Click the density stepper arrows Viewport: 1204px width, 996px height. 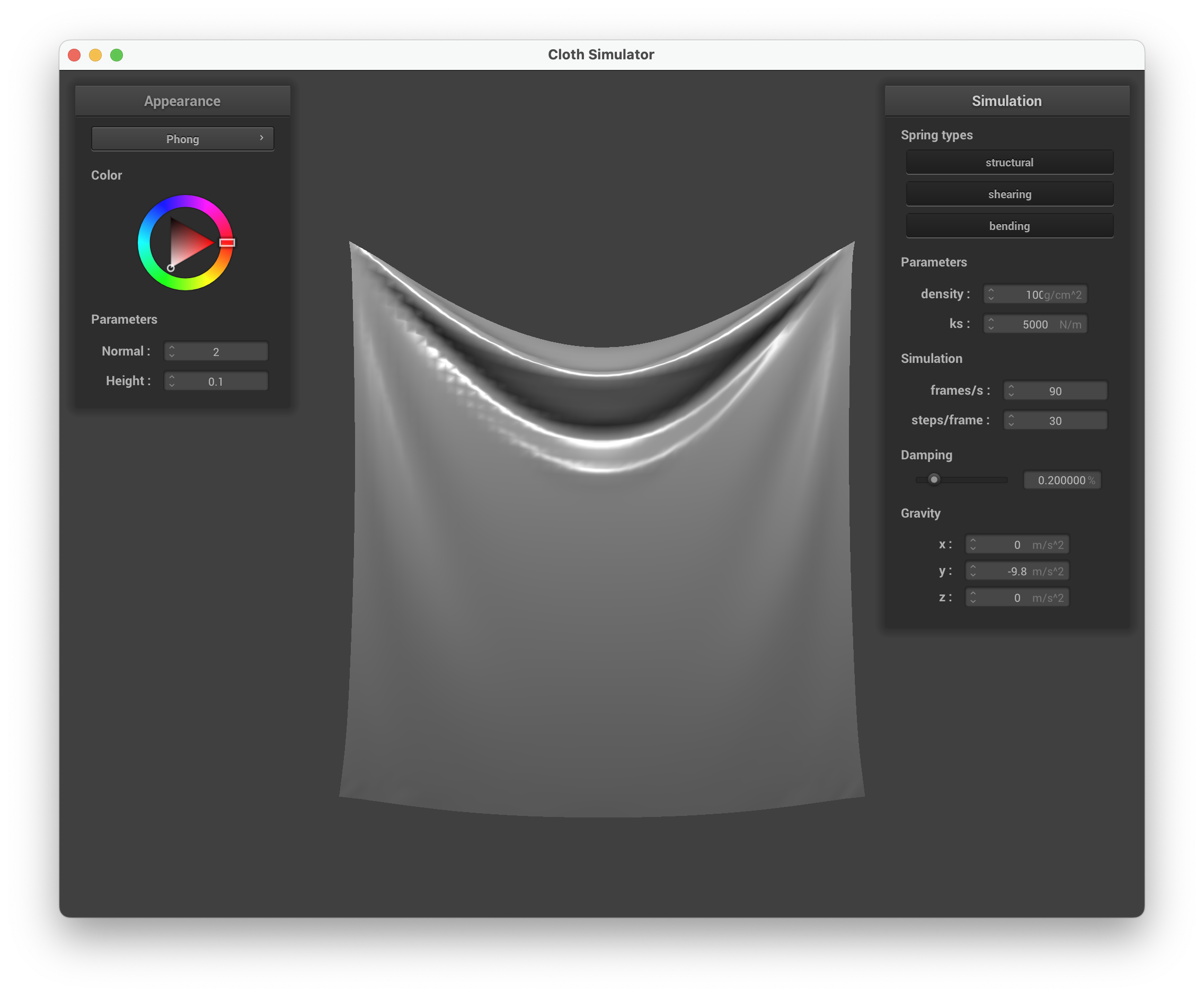click(991, 294)
